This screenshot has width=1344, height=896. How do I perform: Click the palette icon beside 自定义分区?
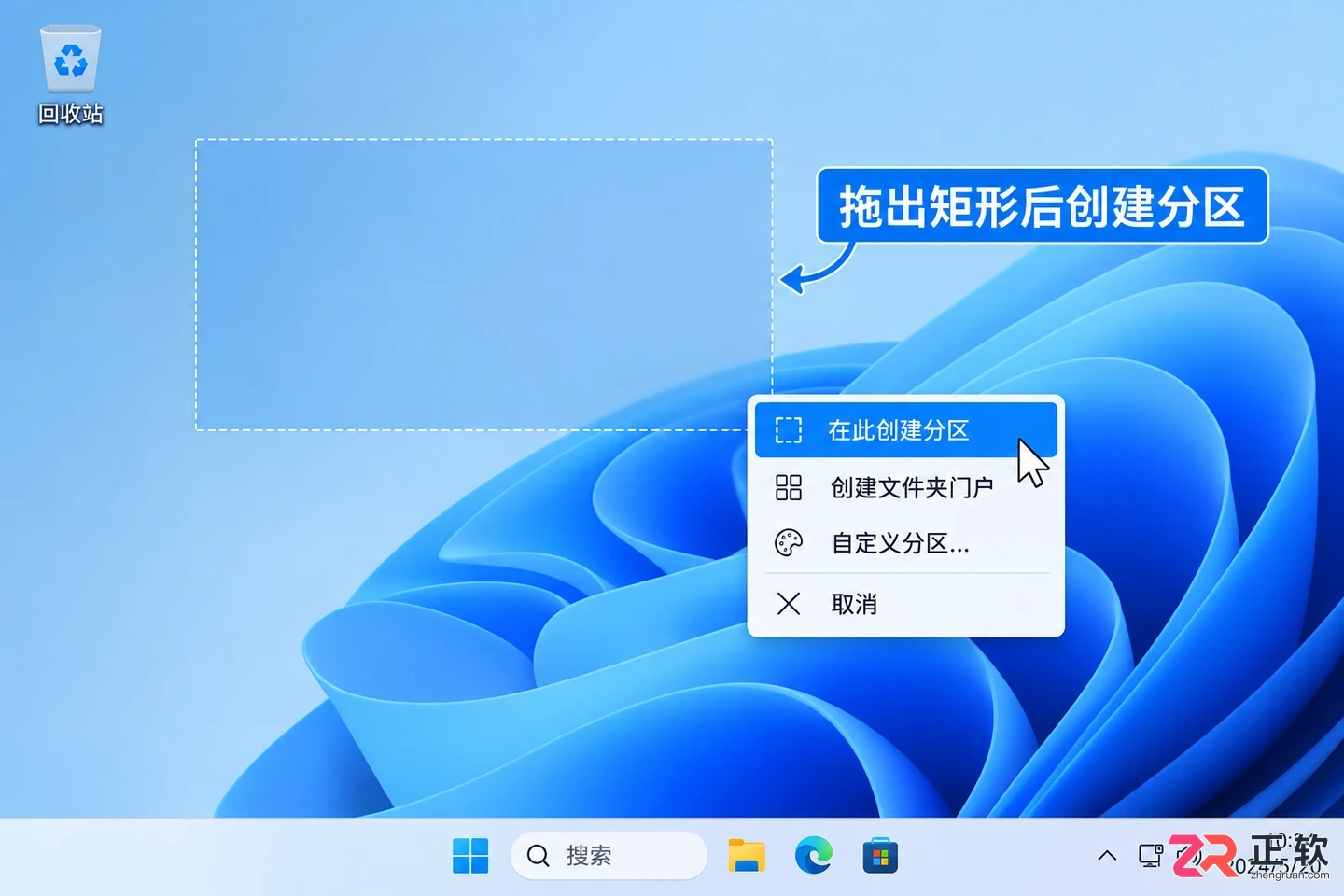pyautogui.click(x=789, y=543)
